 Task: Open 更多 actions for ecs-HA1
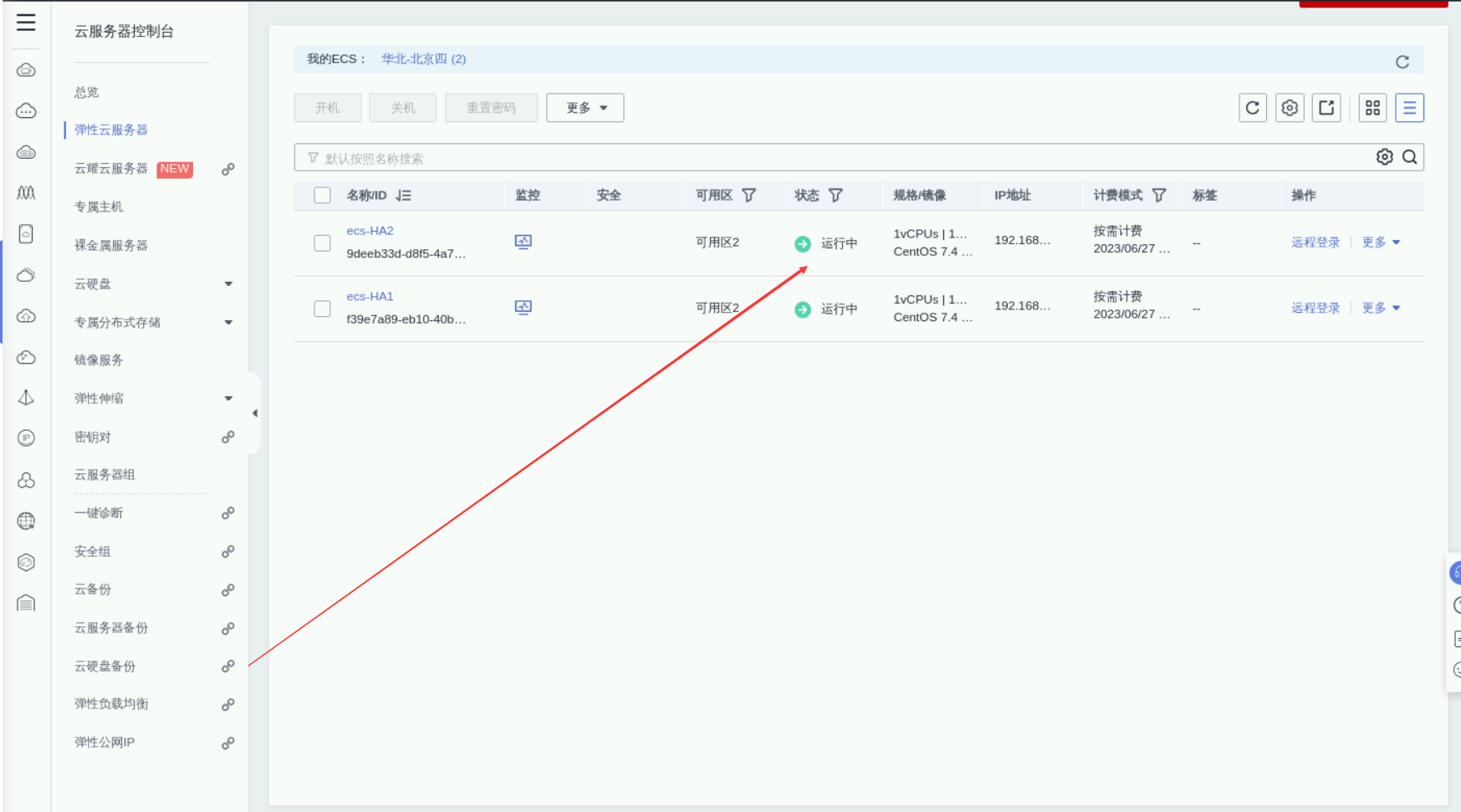(x=1381, y=308)
